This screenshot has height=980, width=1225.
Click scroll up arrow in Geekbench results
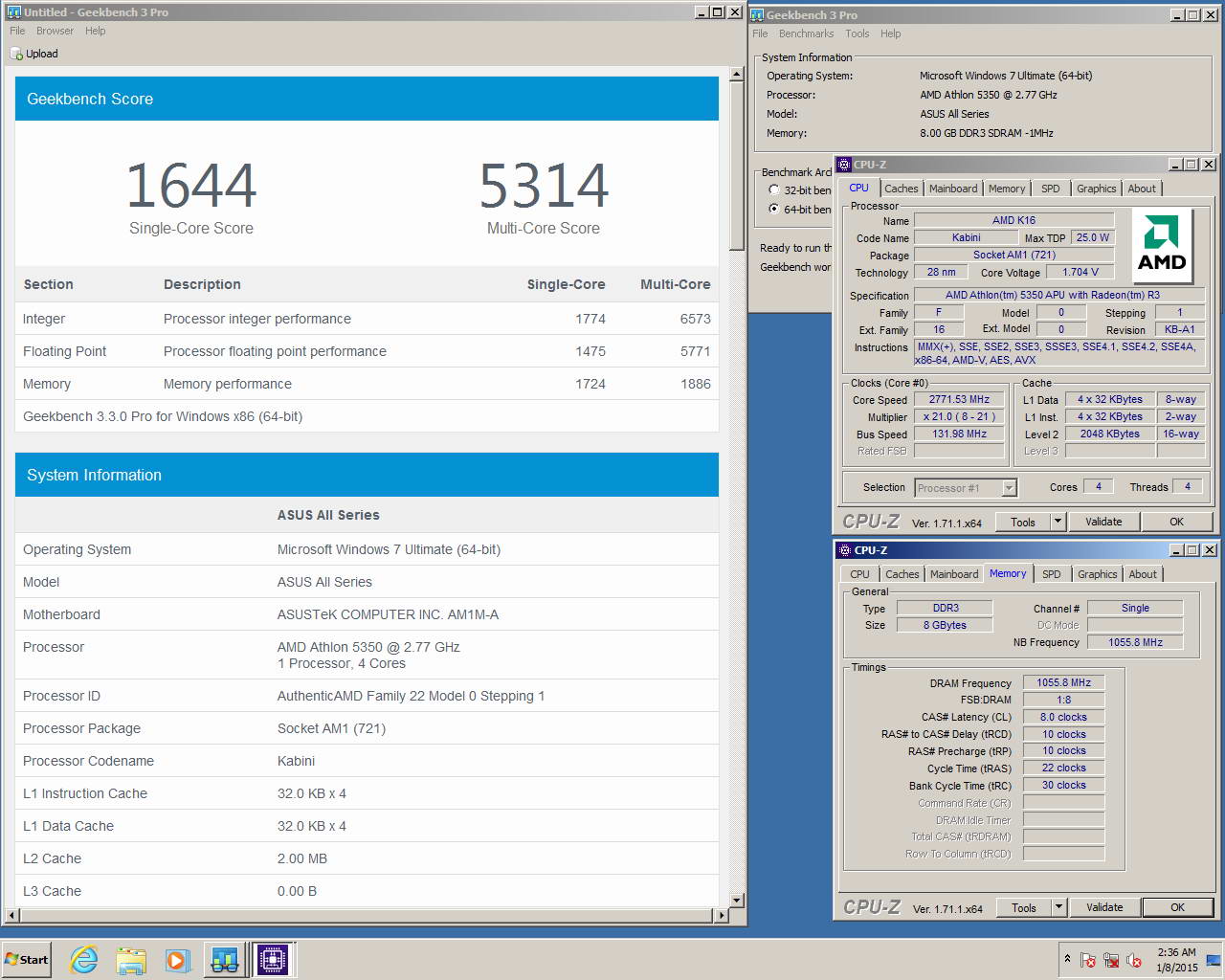[x=736, y=74]
